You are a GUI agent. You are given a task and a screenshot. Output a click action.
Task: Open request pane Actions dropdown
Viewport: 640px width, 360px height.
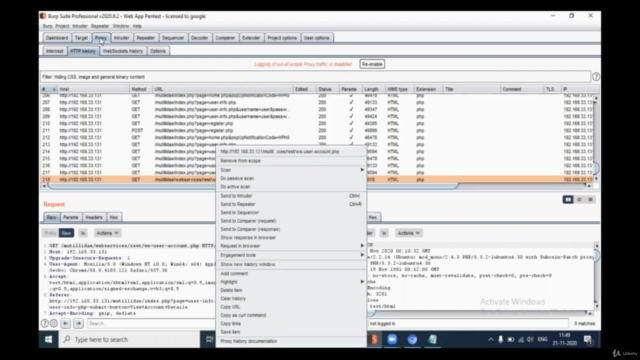tap(107, 233)
